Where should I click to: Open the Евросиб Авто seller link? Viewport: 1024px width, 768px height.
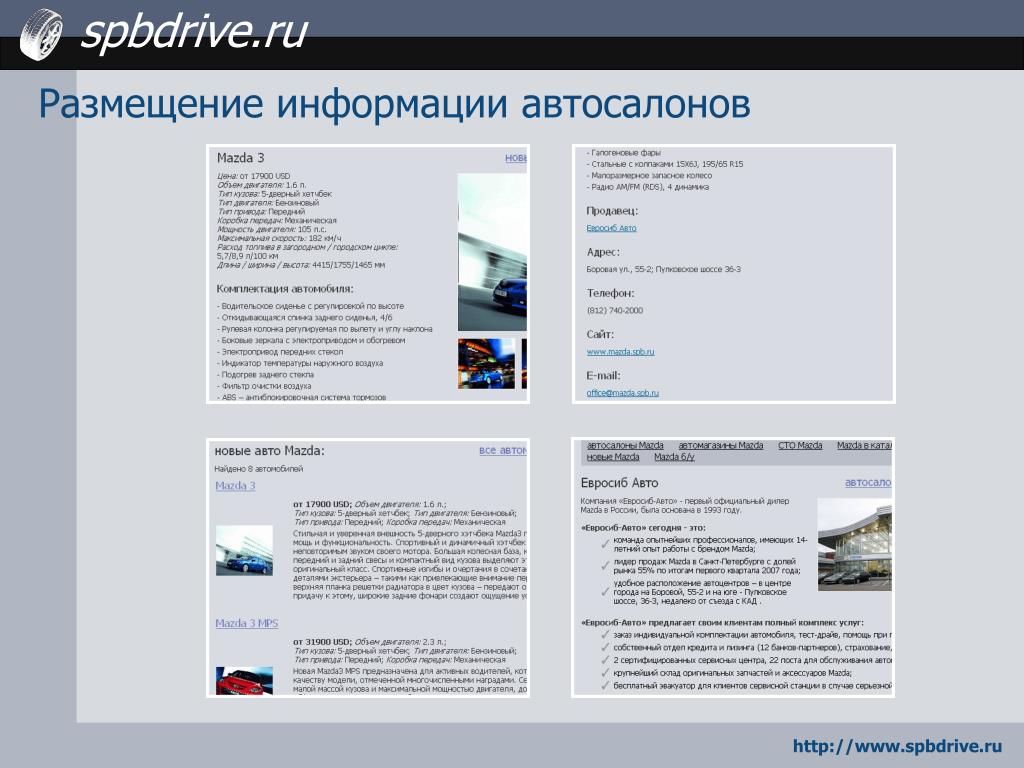point(611,228)
